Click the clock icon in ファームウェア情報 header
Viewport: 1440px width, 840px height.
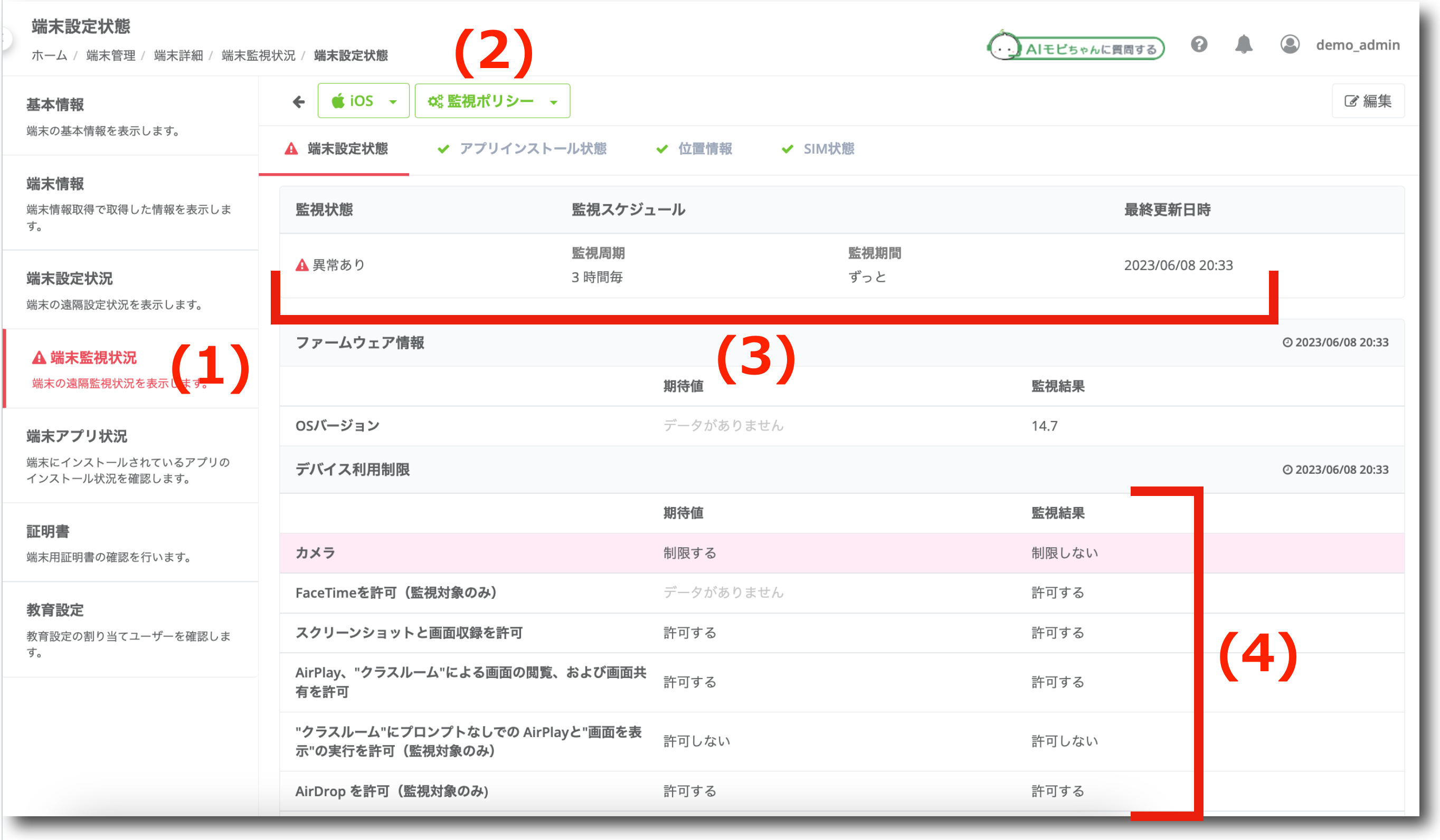pos(1287,342)
